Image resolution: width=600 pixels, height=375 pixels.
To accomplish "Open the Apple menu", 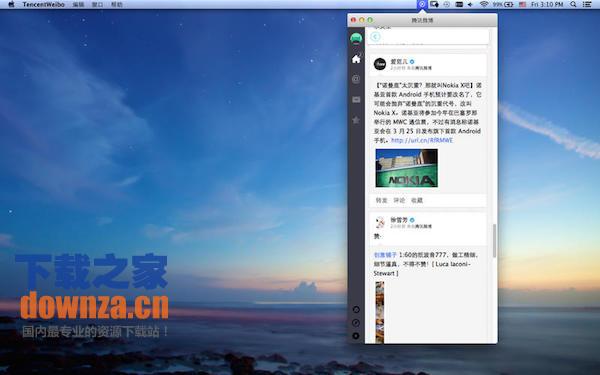I will click(x=11, y=4).
